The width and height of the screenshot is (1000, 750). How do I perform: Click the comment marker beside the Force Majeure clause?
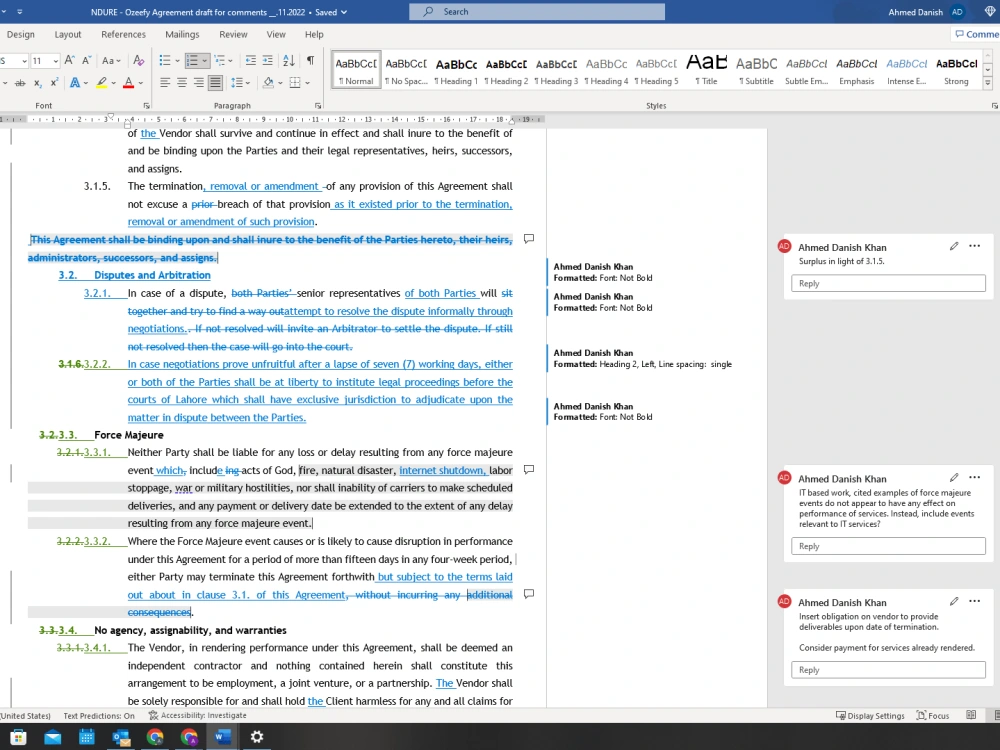(x=529, y=469)
